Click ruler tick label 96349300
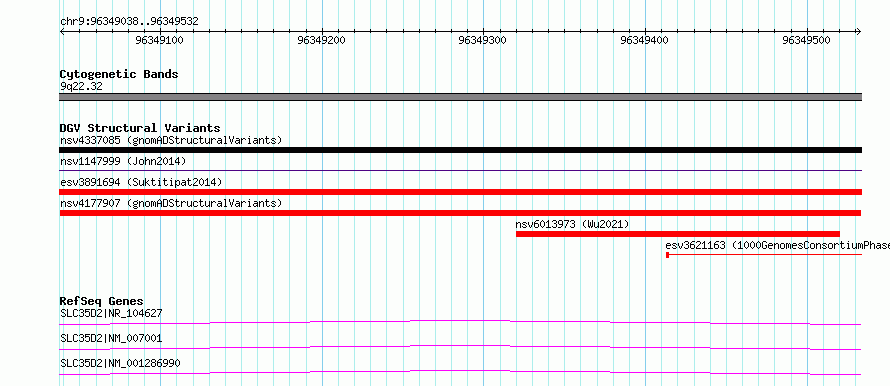890x386 pixels. (483, 40)
